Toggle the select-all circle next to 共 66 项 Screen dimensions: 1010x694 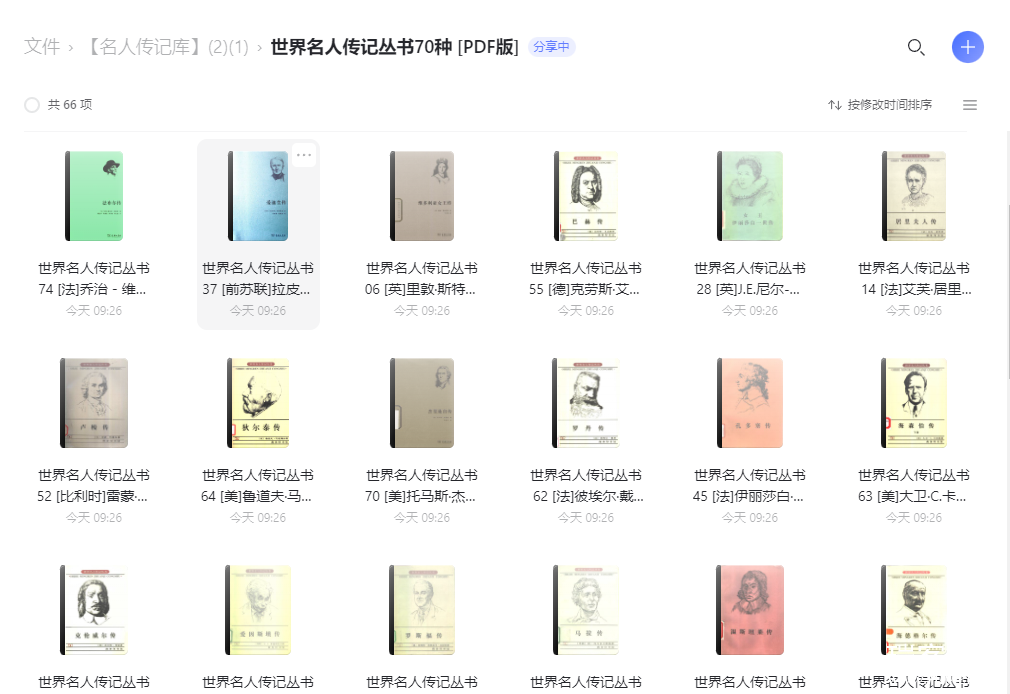(32, 105)
